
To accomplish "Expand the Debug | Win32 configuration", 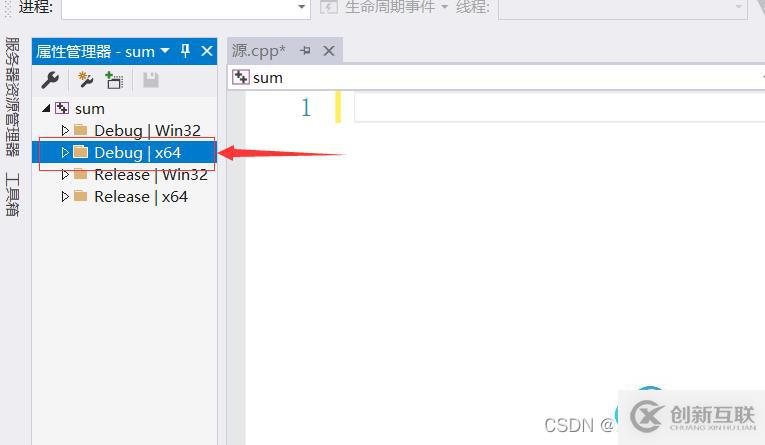I will 65,130.
